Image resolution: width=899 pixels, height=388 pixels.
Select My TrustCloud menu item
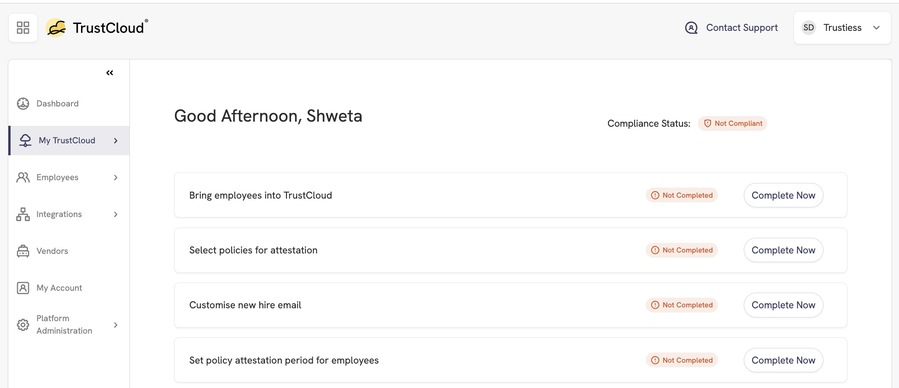click(69, 140)
